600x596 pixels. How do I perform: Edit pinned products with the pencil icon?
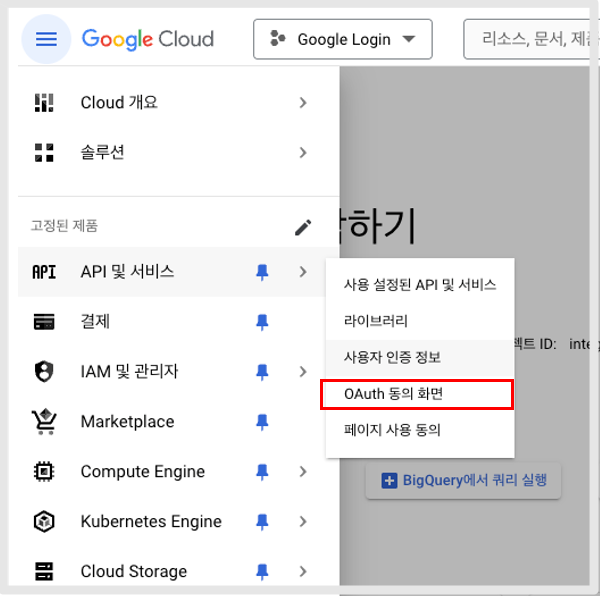(x=303, y=228)
